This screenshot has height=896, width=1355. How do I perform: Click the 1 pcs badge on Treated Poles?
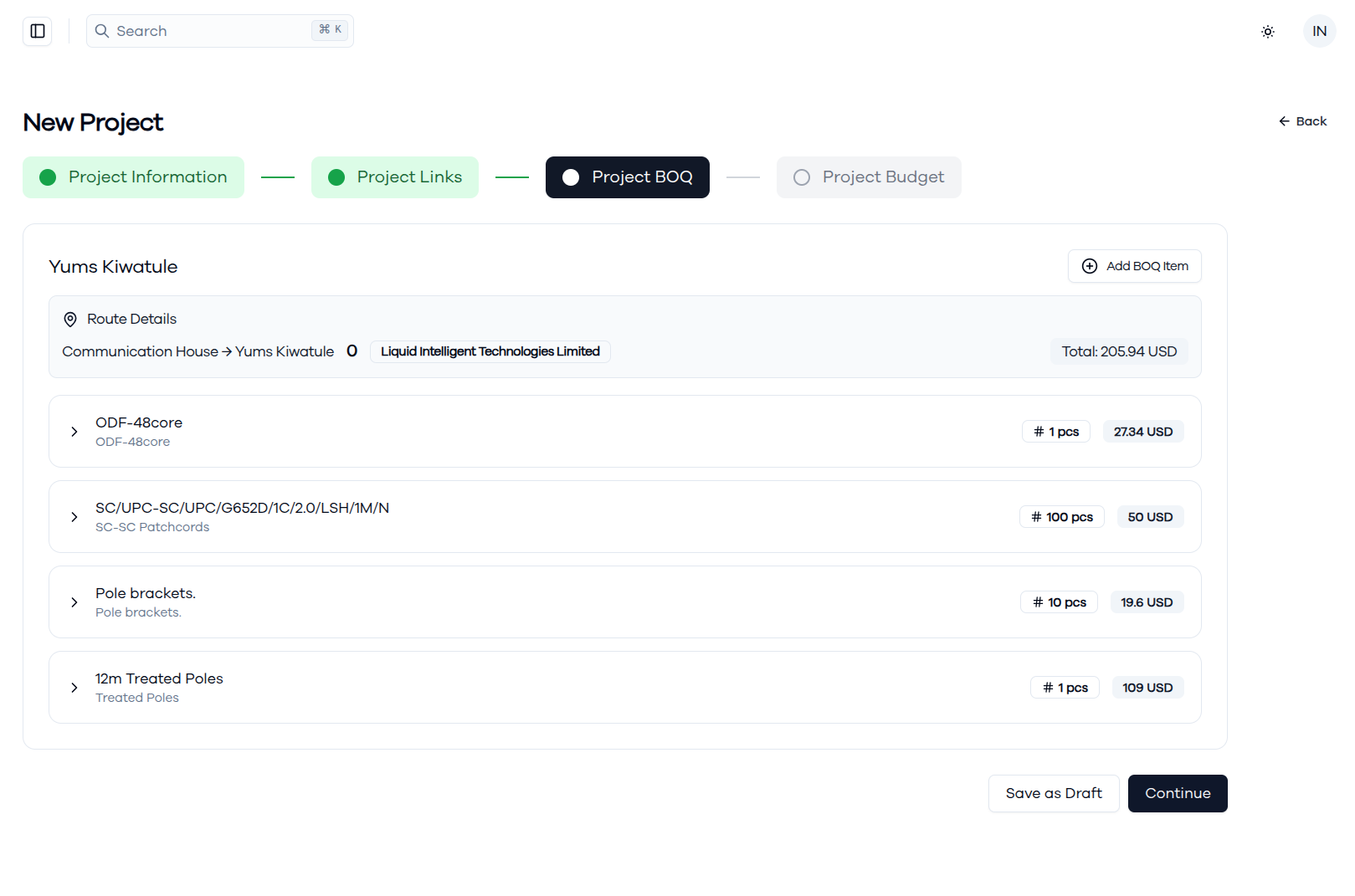[1065, 688]
